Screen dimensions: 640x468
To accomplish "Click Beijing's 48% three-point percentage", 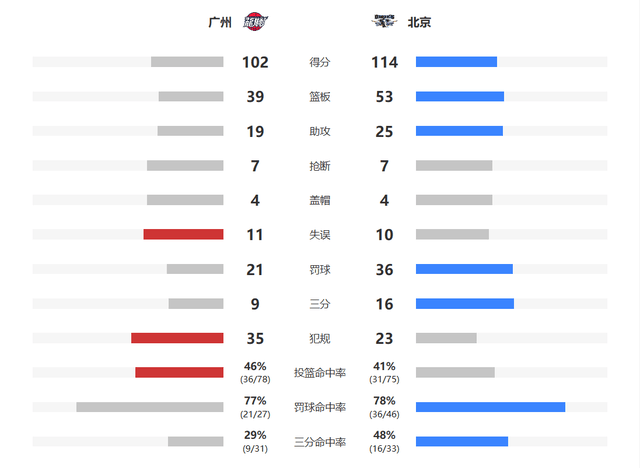I will [x=384, y=435].
